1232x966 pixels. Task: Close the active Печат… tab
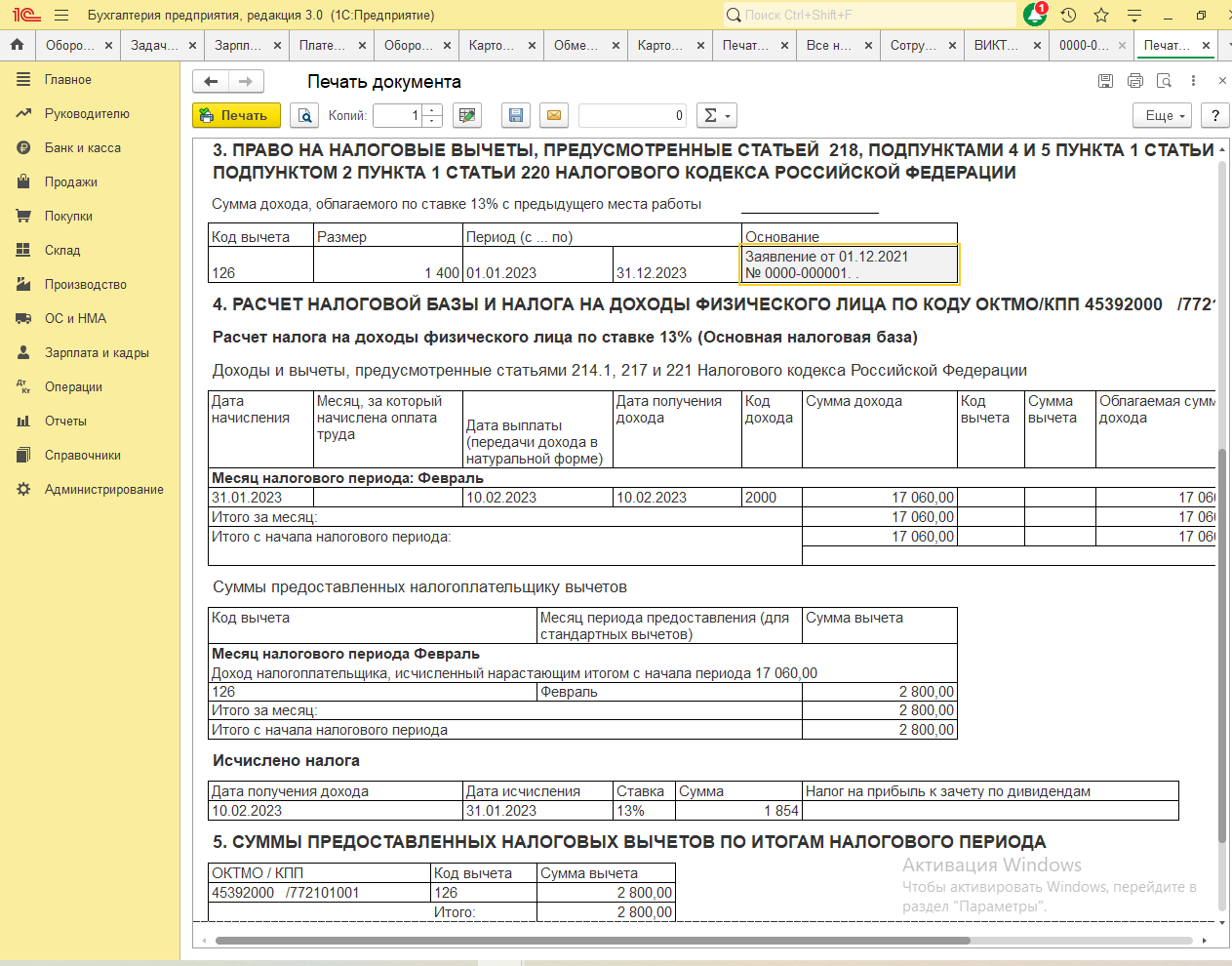1206,45
